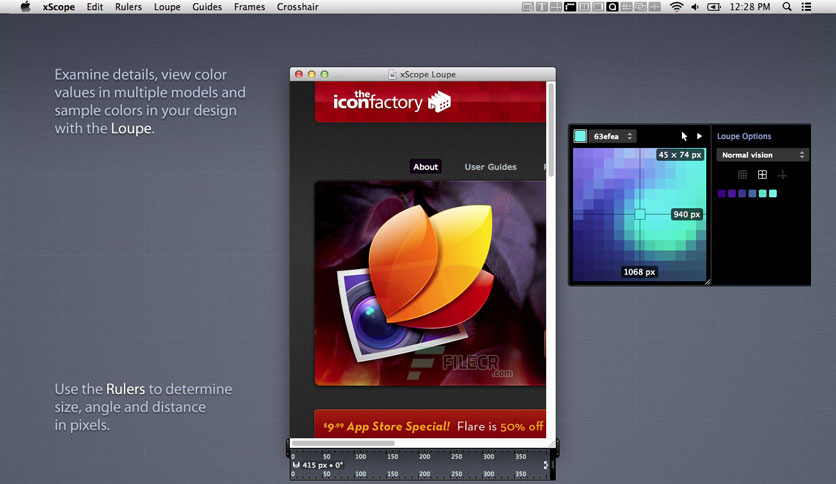This screenshot has width=836, height=484.
Task: Click the 'Loupe Options' heading
Action: pyautogui.click(x=744, y=136)
